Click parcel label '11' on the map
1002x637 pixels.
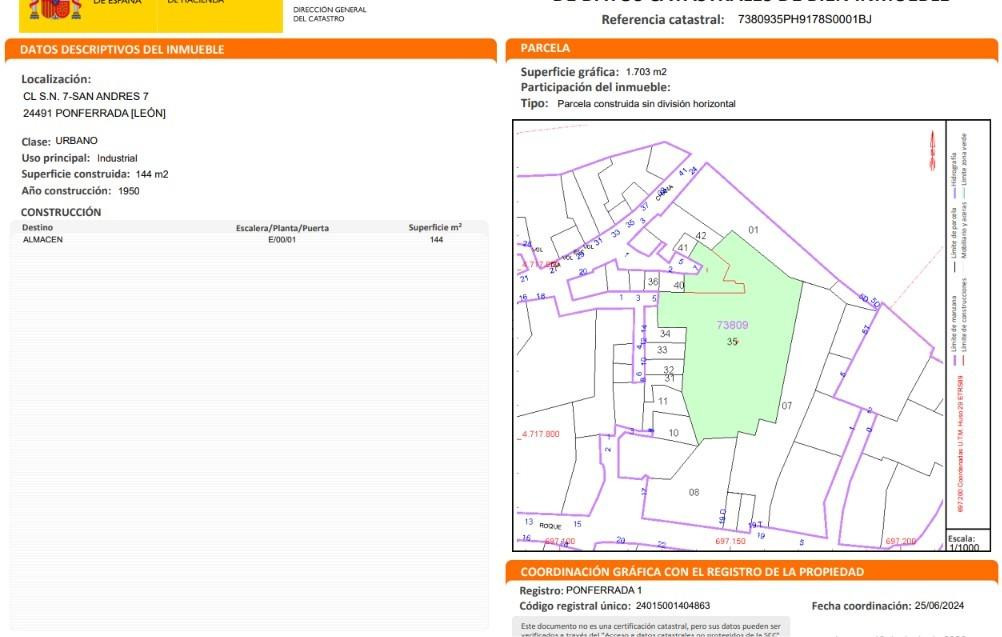(x=663, y=401)
